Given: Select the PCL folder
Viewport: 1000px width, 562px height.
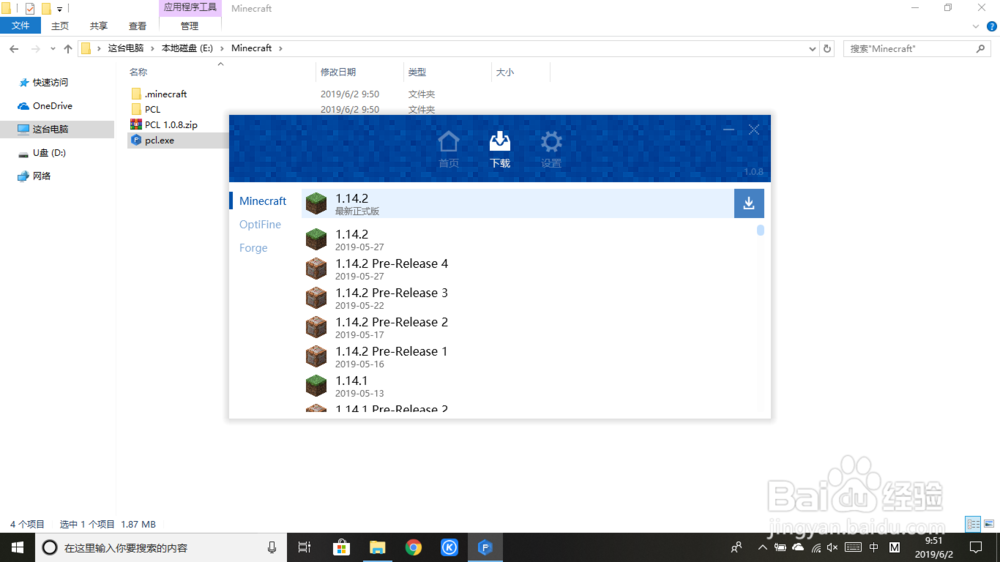Looking at the screenshot, I should [x=152, y=109].
